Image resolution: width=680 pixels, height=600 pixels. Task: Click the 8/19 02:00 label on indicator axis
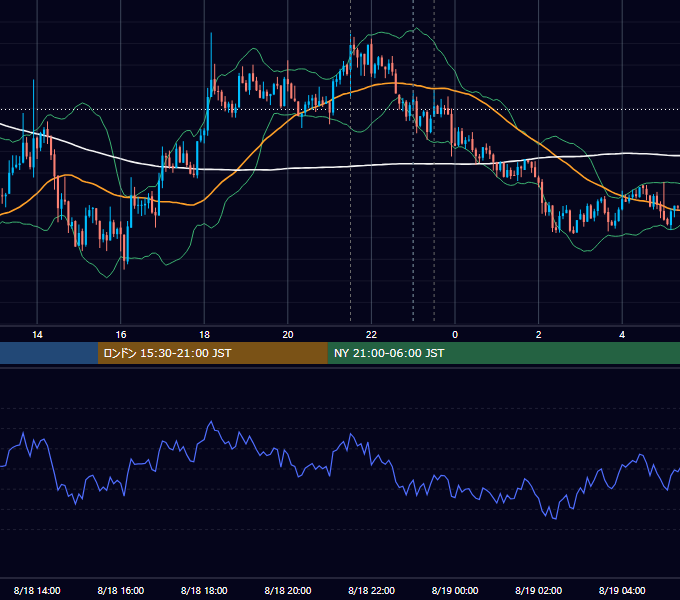(x=538, y=590)
